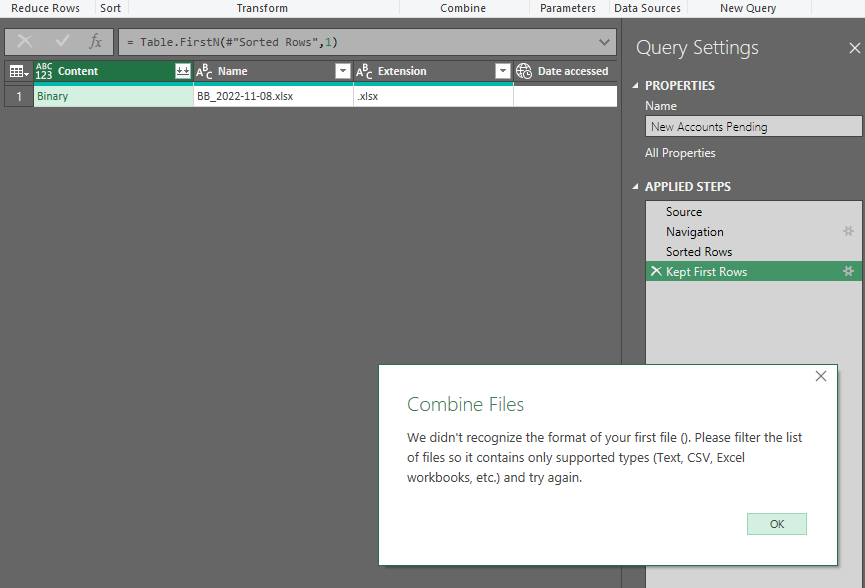Click OK in the Combine Files dialog
This screenshot has height=588, width=865.
[777, 524]
